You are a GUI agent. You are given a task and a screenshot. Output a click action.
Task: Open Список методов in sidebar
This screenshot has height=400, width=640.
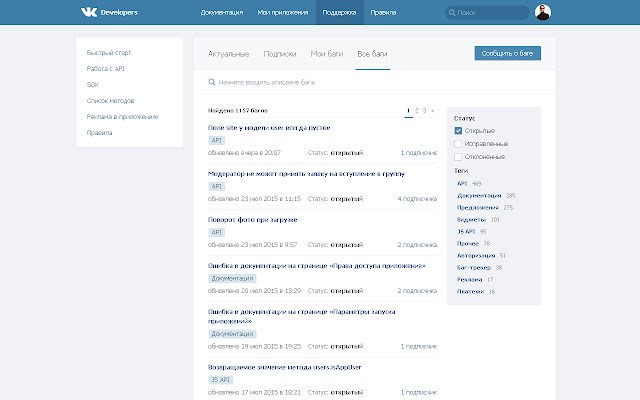pos(110,100)
